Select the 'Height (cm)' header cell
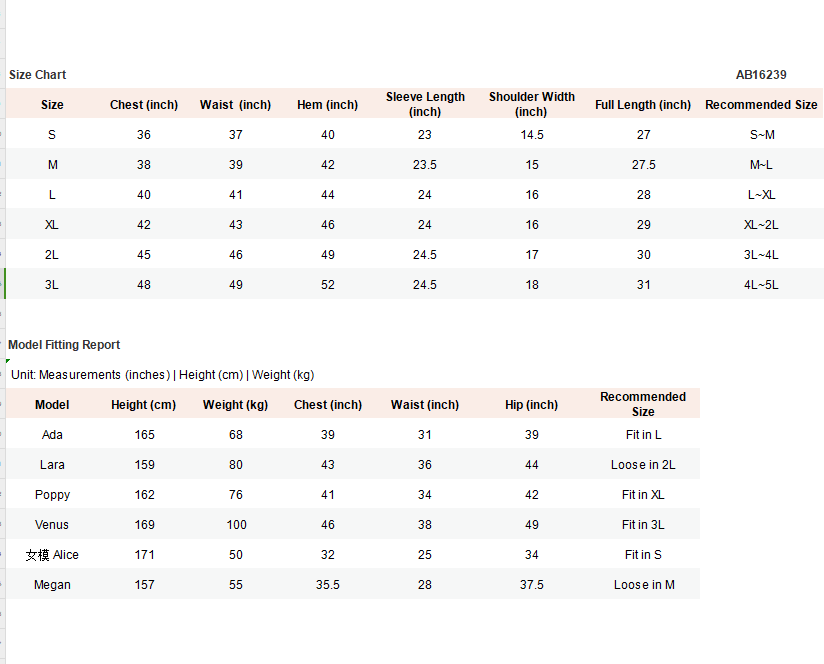Viewport: 824px width, 664px height. pyautogui.click(x=144, y=405)
